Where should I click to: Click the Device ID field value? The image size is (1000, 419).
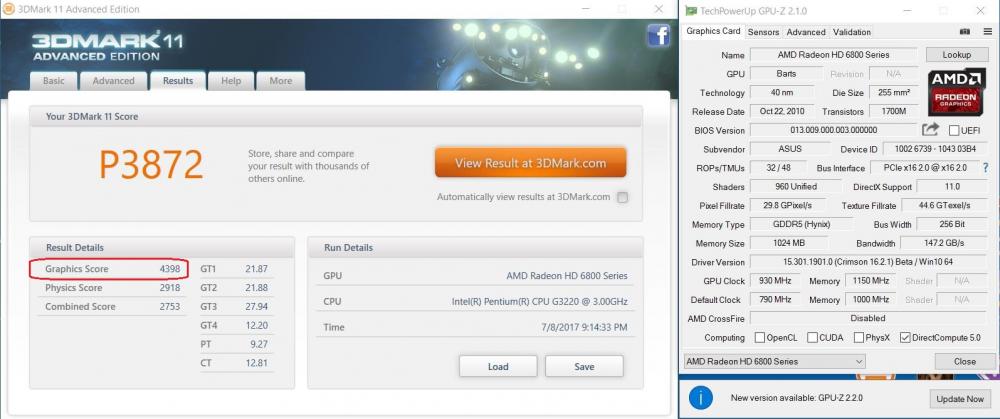937,149
